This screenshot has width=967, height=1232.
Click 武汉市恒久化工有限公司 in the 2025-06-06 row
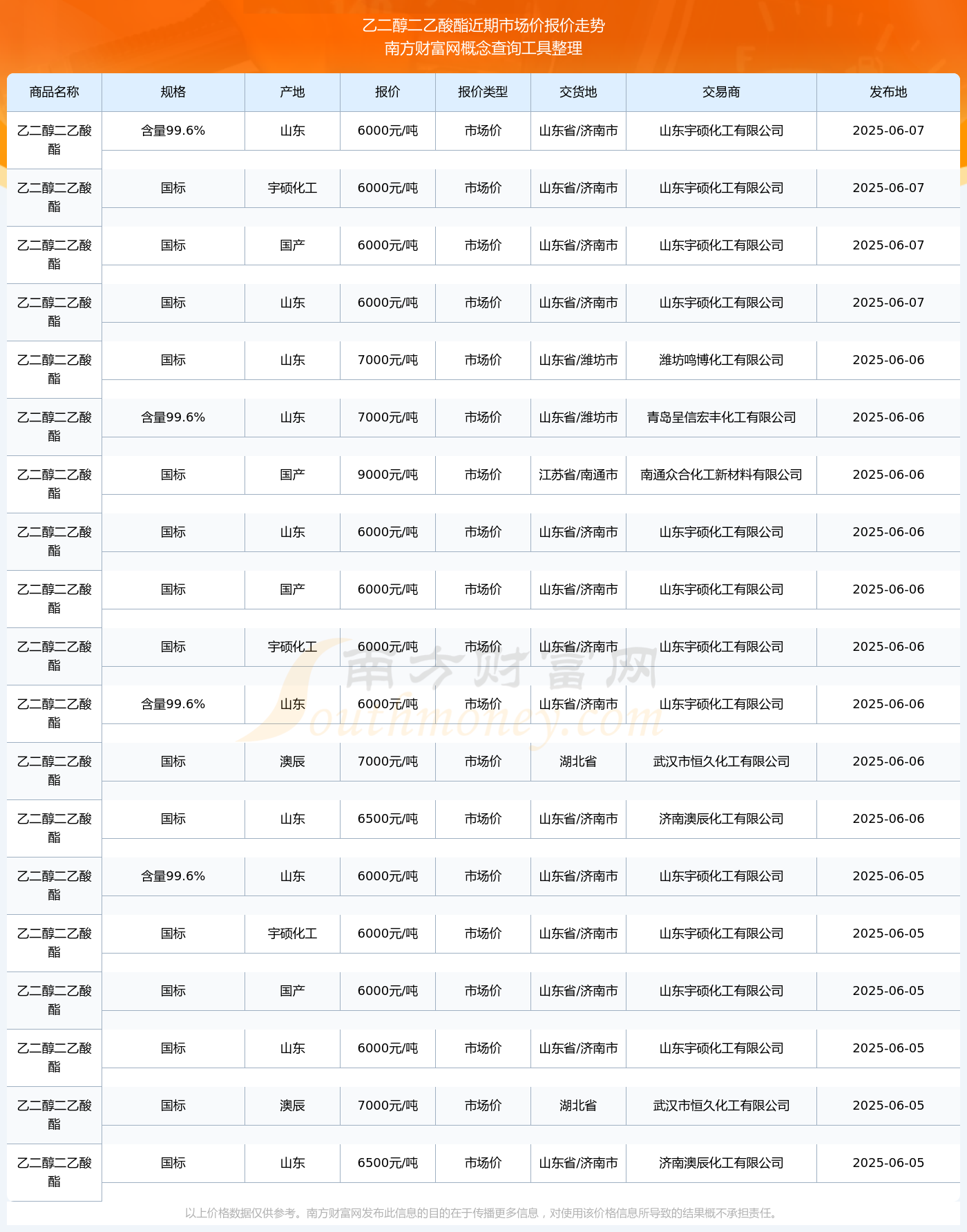721,761
